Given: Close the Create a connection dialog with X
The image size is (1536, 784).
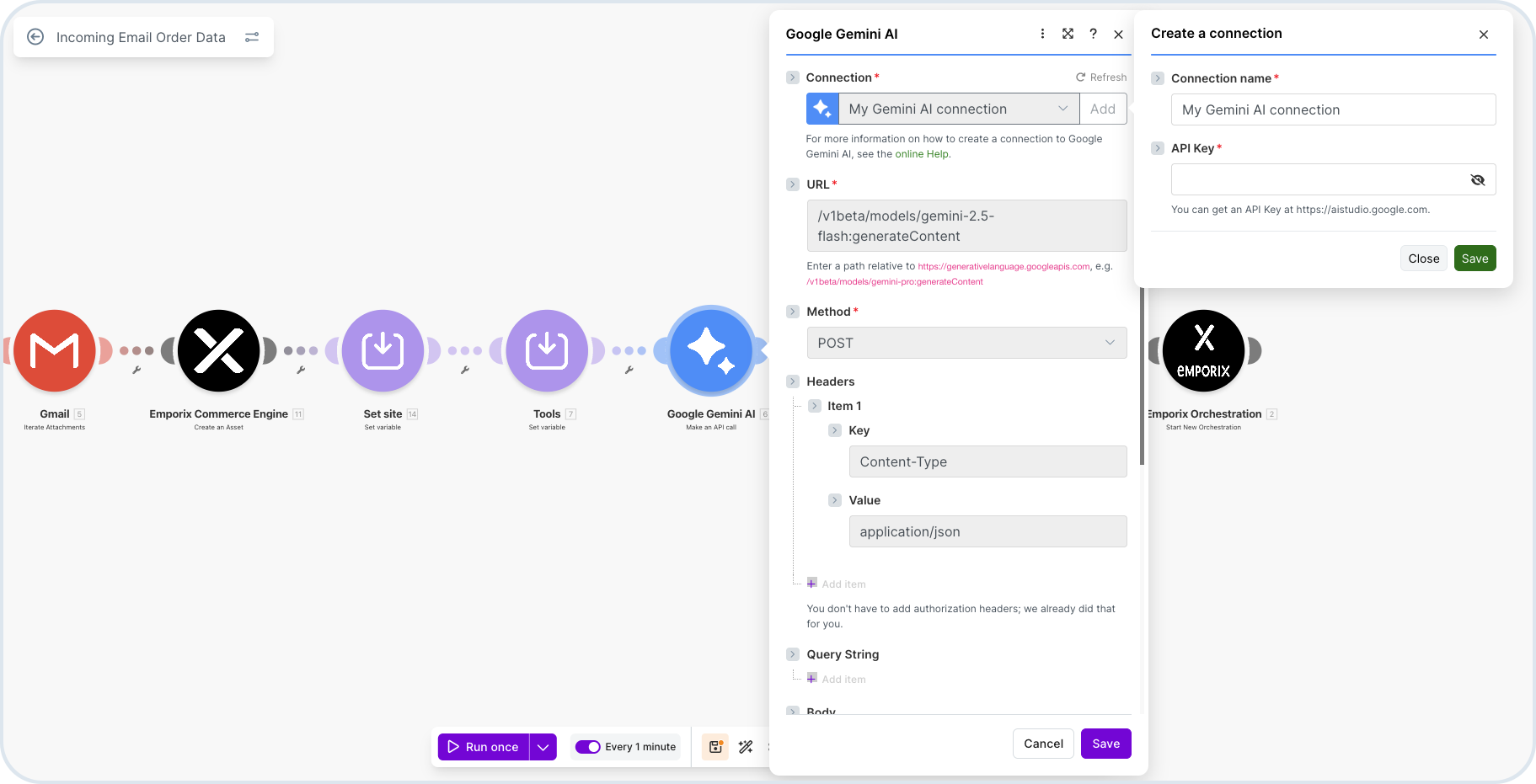Looking at the screenshot, I should point(1484,35).
